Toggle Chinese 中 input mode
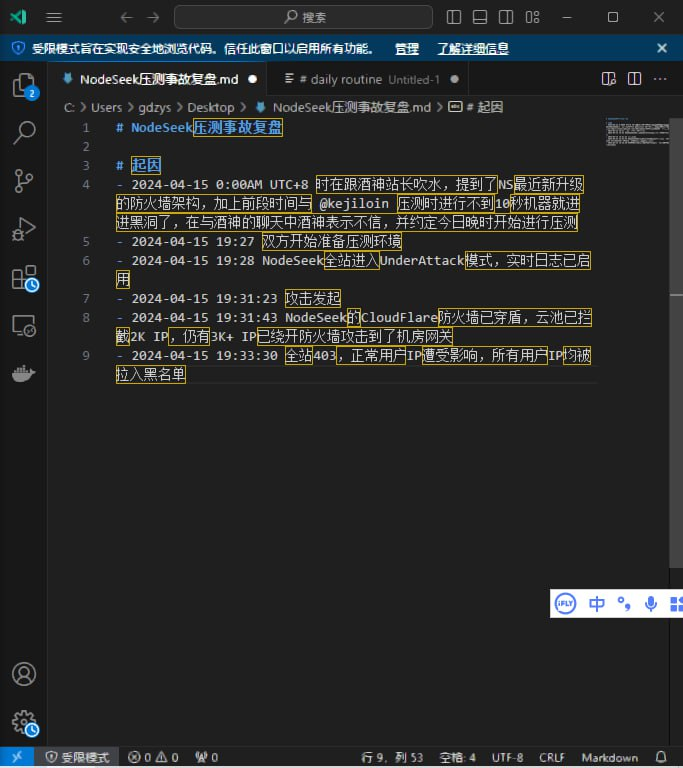This screenshot has width=683, height=768. click(x=596, y=603)
